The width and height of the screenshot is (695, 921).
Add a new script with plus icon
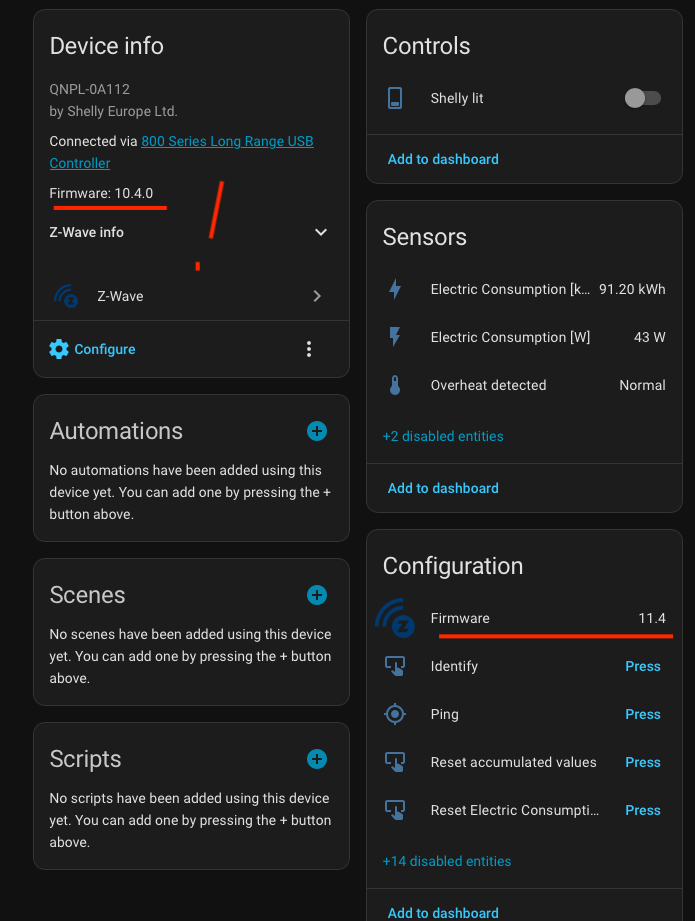tap(317, 759)
